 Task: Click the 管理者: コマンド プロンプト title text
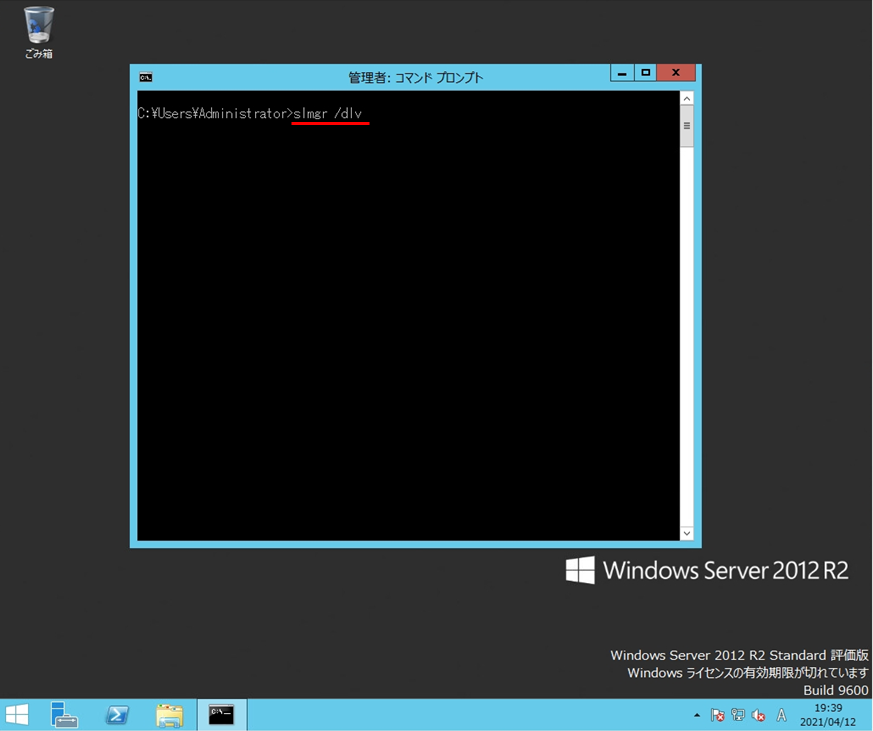click(x=415, y=77)
